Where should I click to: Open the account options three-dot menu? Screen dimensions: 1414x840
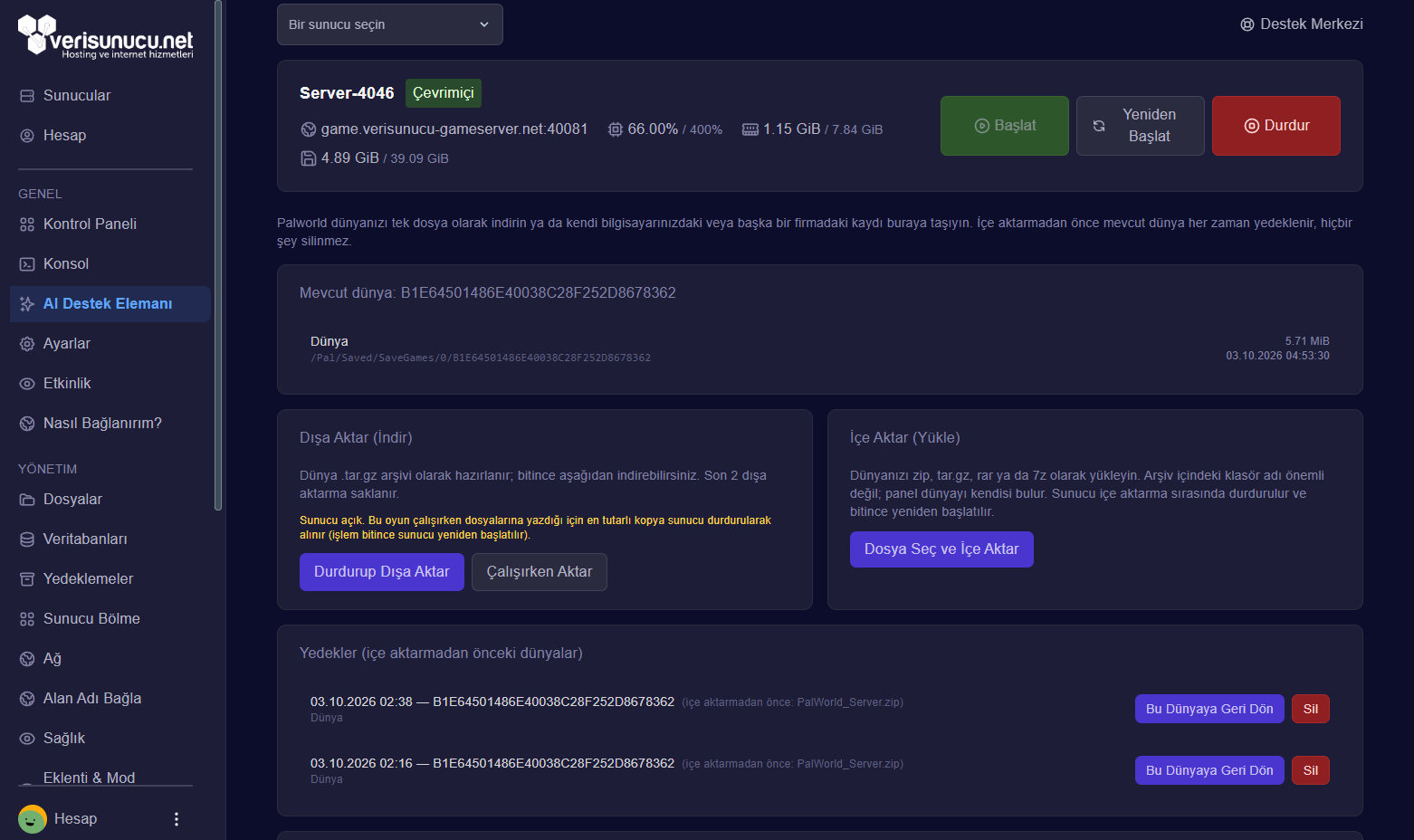(x=177, y=819)
